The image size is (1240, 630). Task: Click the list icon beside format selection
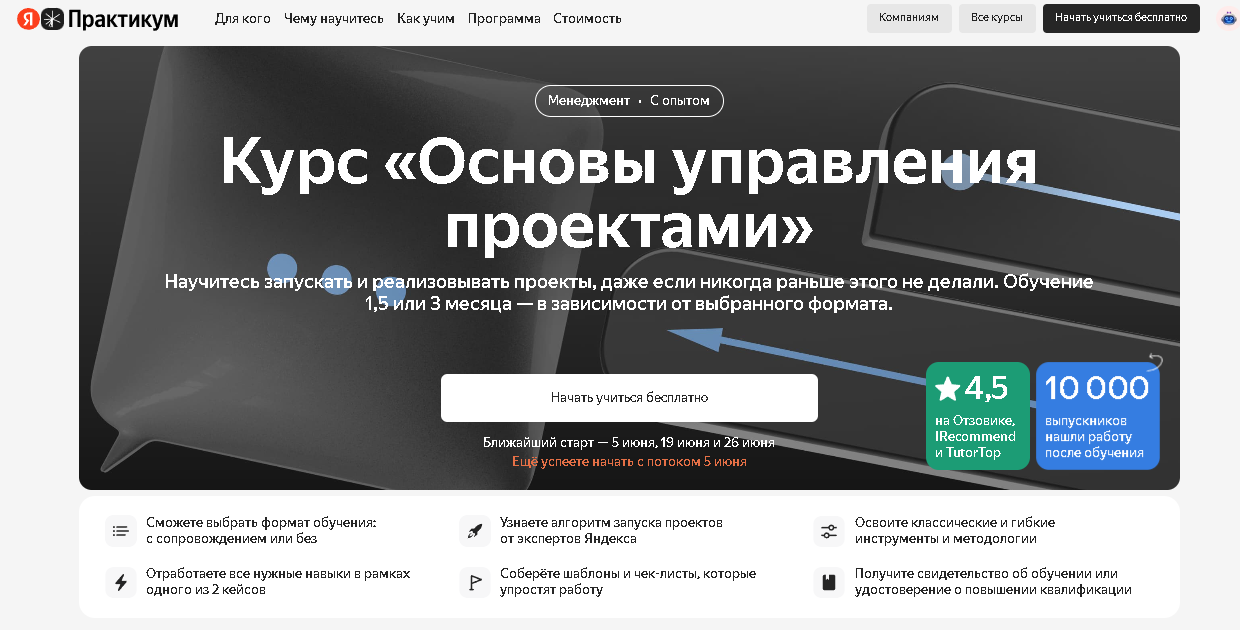[121, 531]
